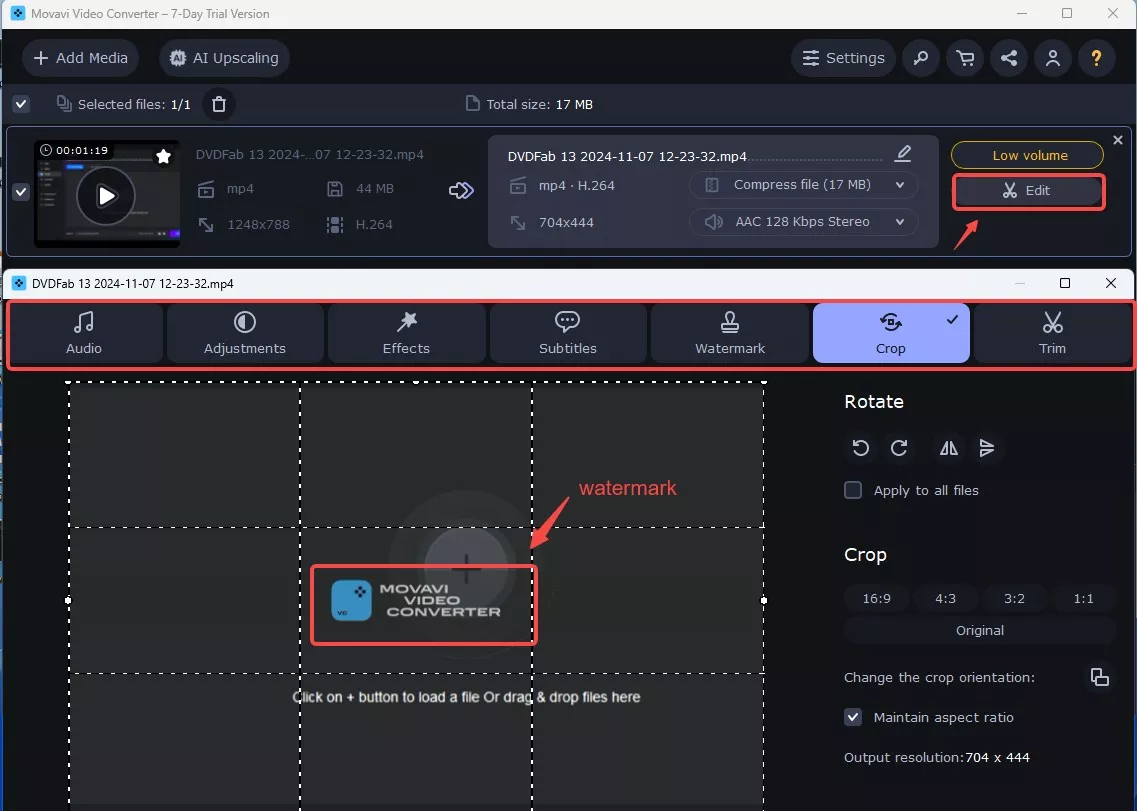Choose the 3:2 crop ratio
Screen dimensions: 1137x811
coord(1014,598)
